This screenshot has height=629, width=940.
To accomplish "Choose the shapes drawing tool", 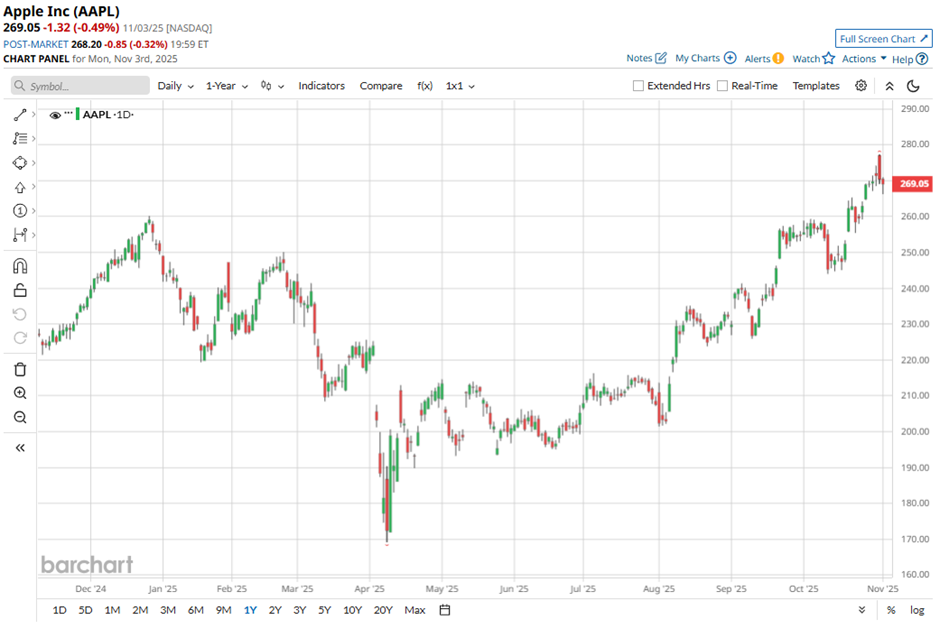I will click(20, 163).
